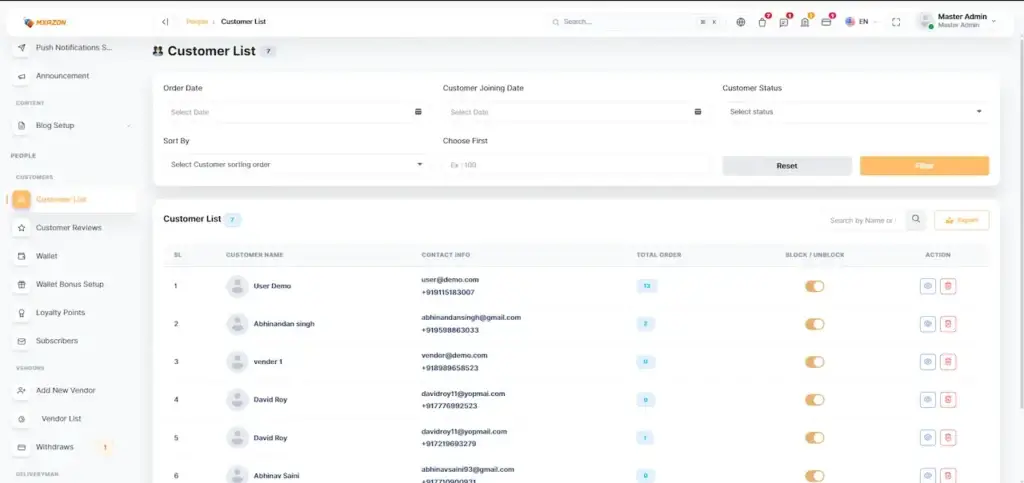Screen dimensions: 1024x483
Task: Delete customer Abhinandan singh
Action: (x=948, y=324)
